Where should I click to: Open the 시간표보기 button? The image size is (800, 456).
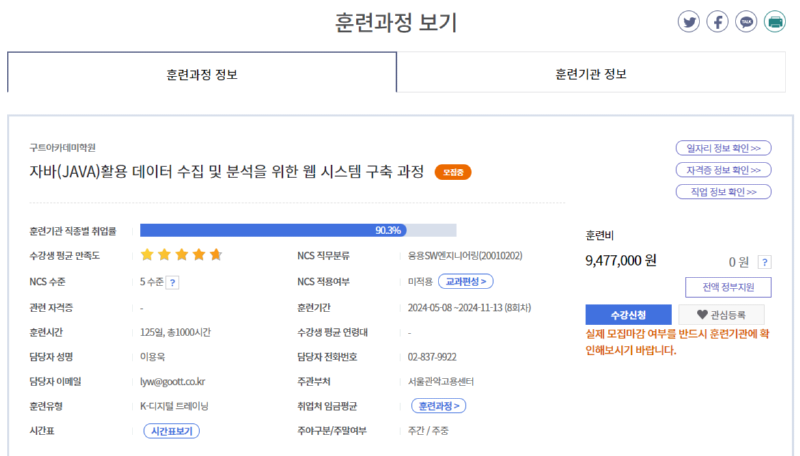[172, 431]
